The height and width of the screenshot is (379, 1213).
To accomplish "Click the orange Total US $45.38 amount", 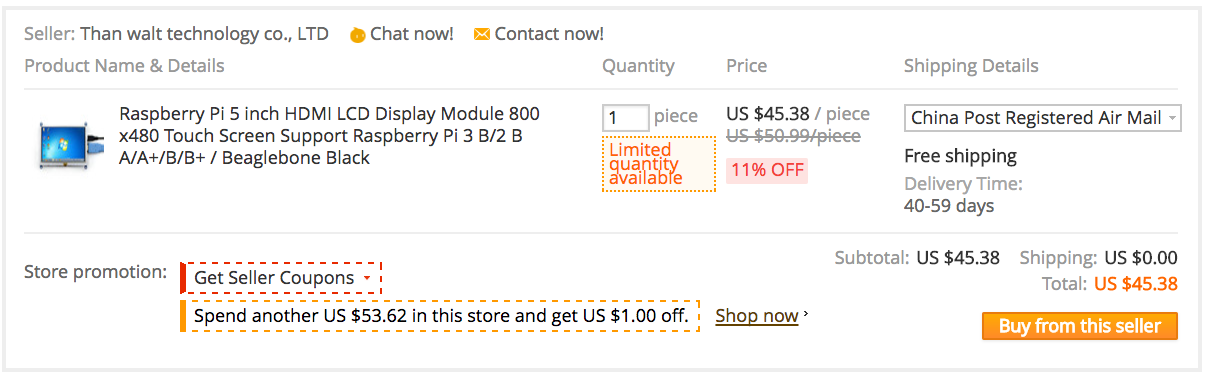I will 1136,284.
